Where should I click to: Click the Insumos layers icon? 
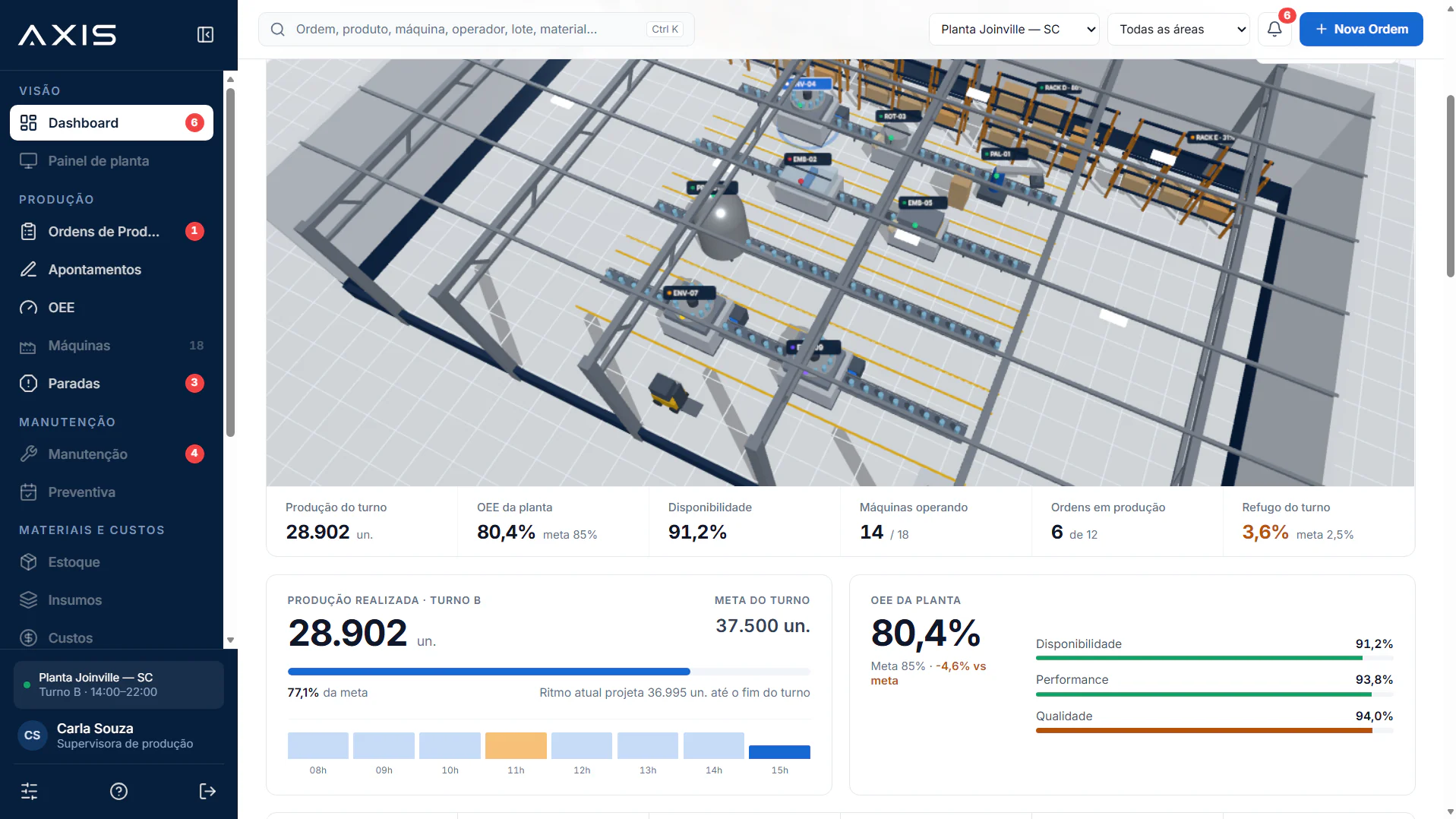coord(28,600)
